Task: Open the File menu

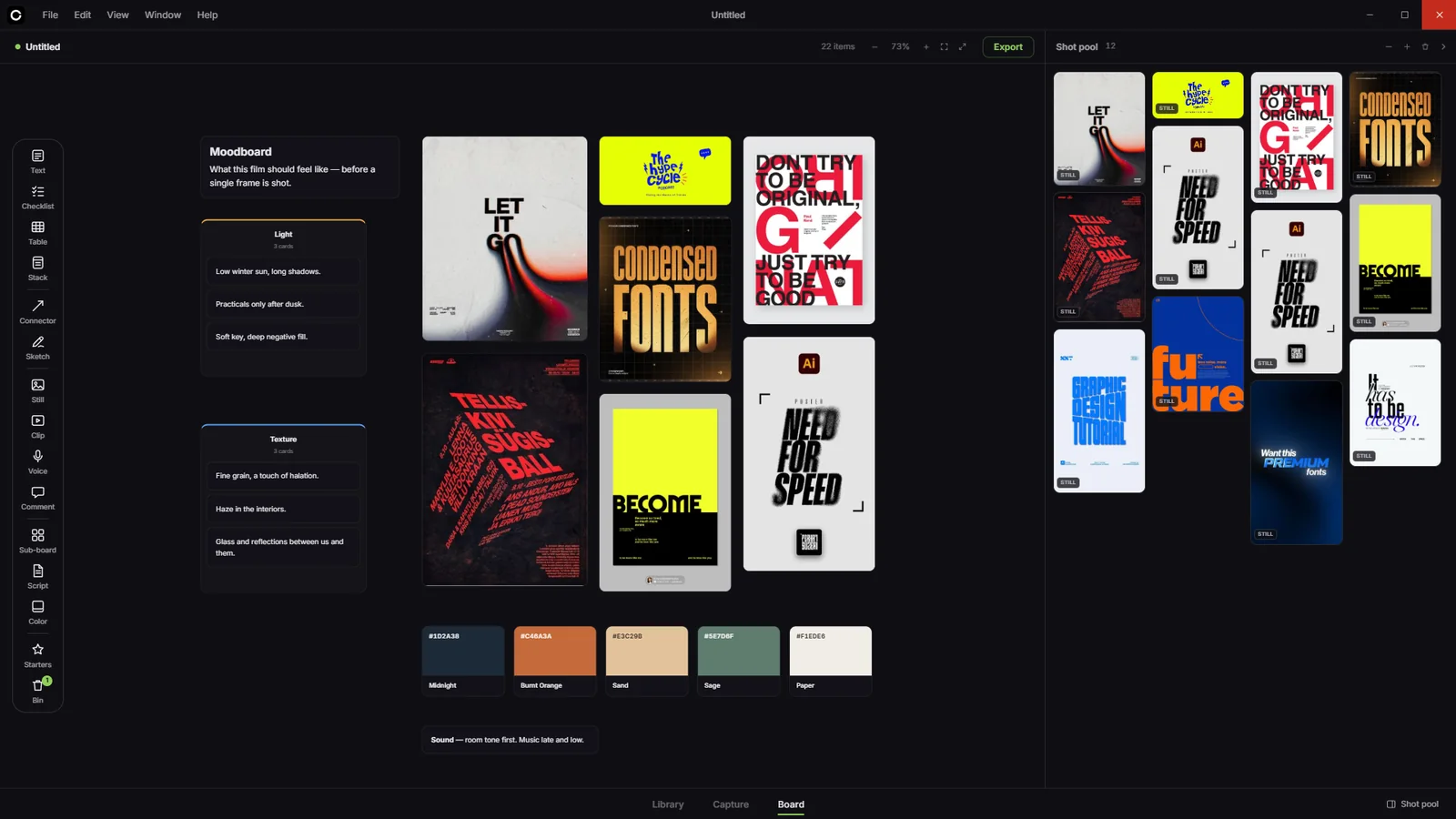Action: click(x=50, y=15)
